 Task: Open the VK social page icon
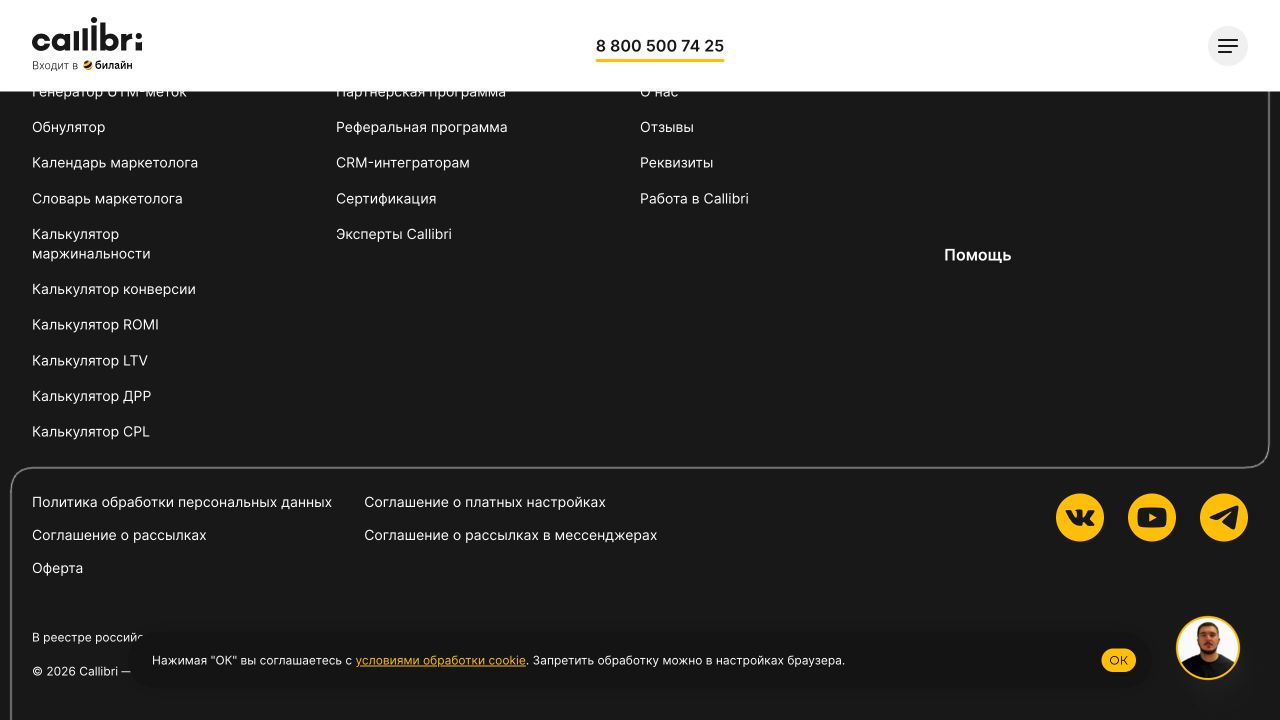1080,518
